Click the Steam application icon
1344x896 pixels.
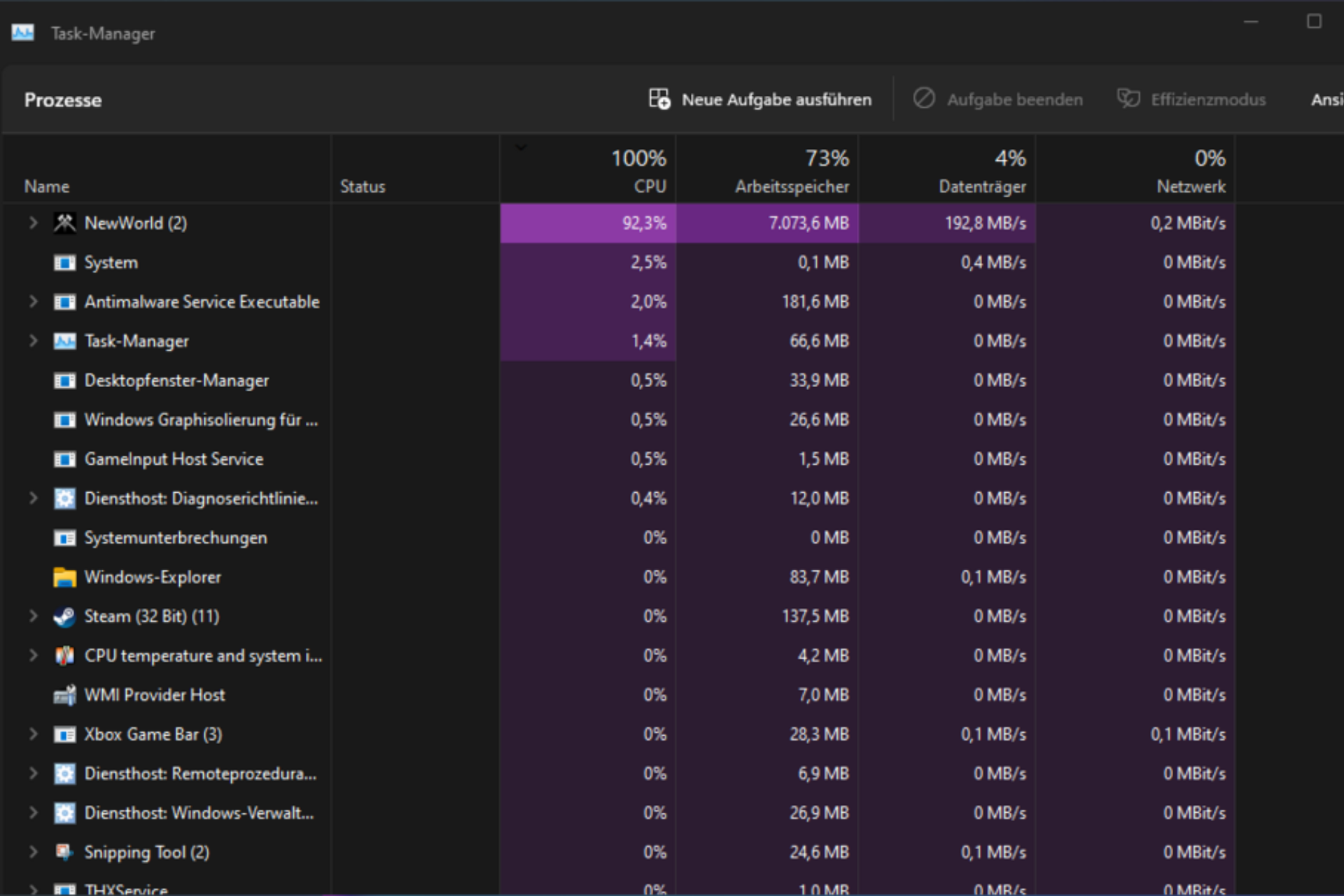(x=65, y=616)
